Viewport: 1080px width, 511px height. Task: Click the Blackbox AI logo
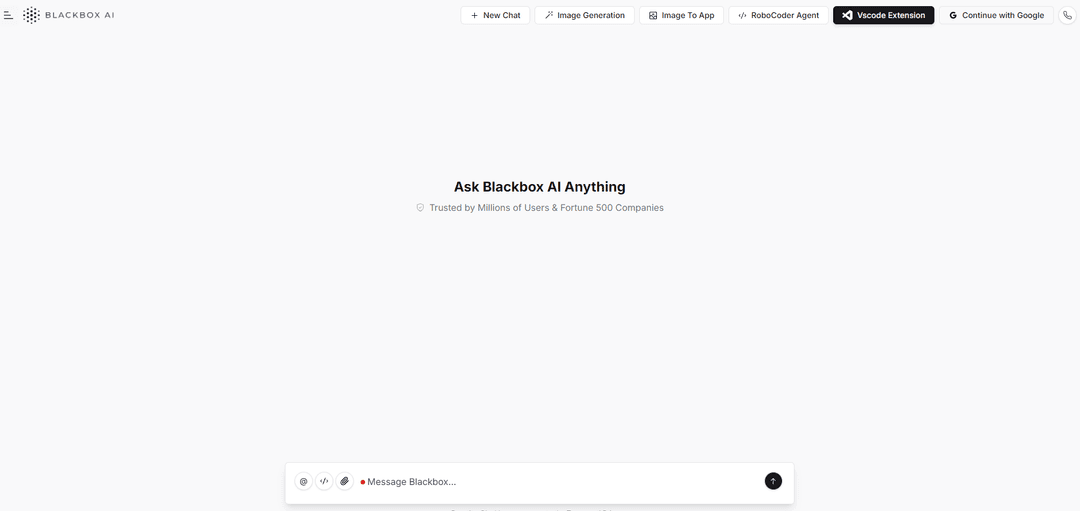(x=68, y=15)
